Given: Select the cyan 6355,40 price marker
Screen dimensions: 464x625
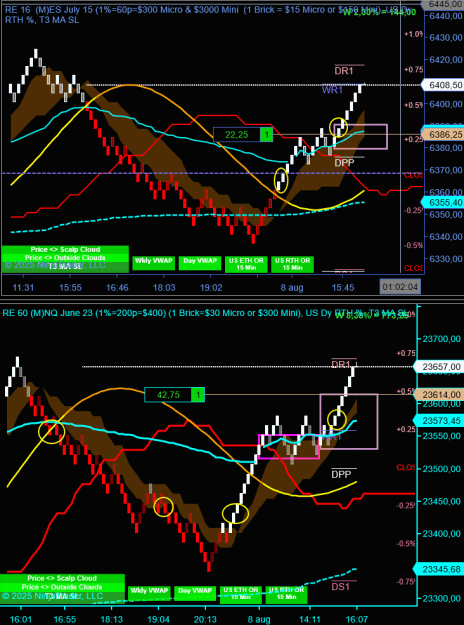Looking at the screenshot, I should (x=443, y=202).
